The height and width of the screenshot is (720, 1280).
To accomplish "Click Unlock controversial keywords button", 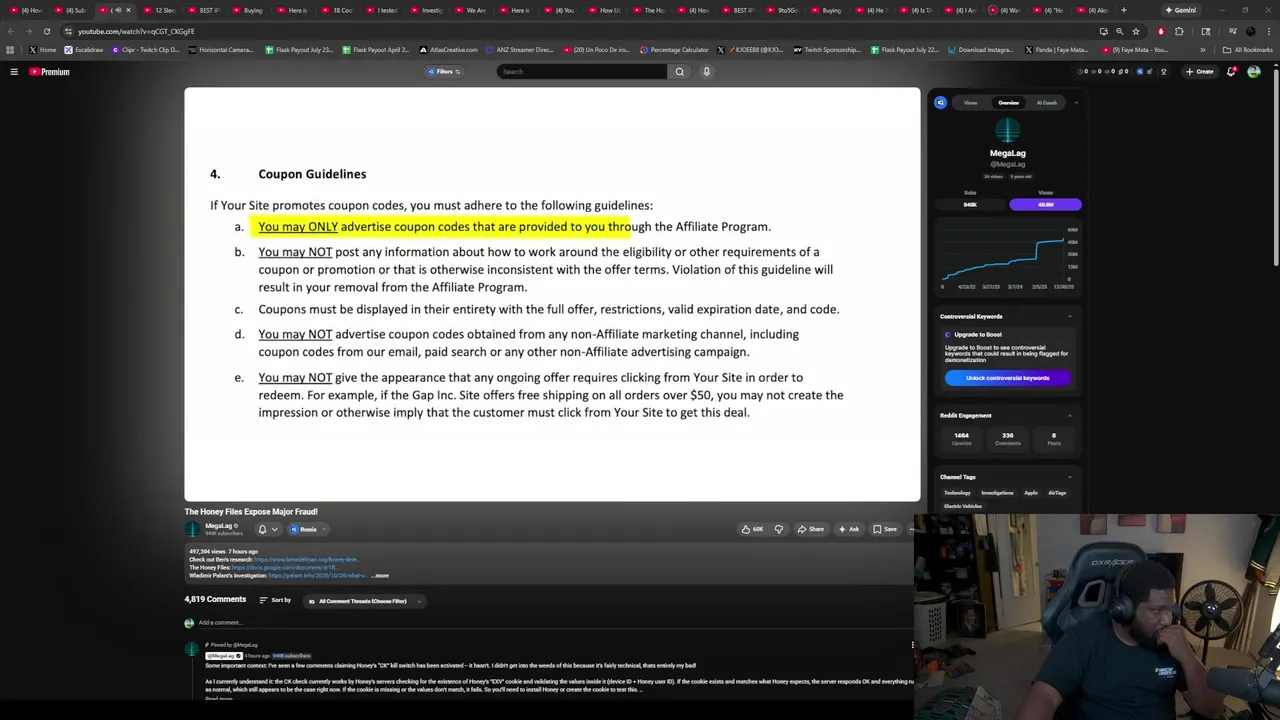I will [x=1007, y=378].
